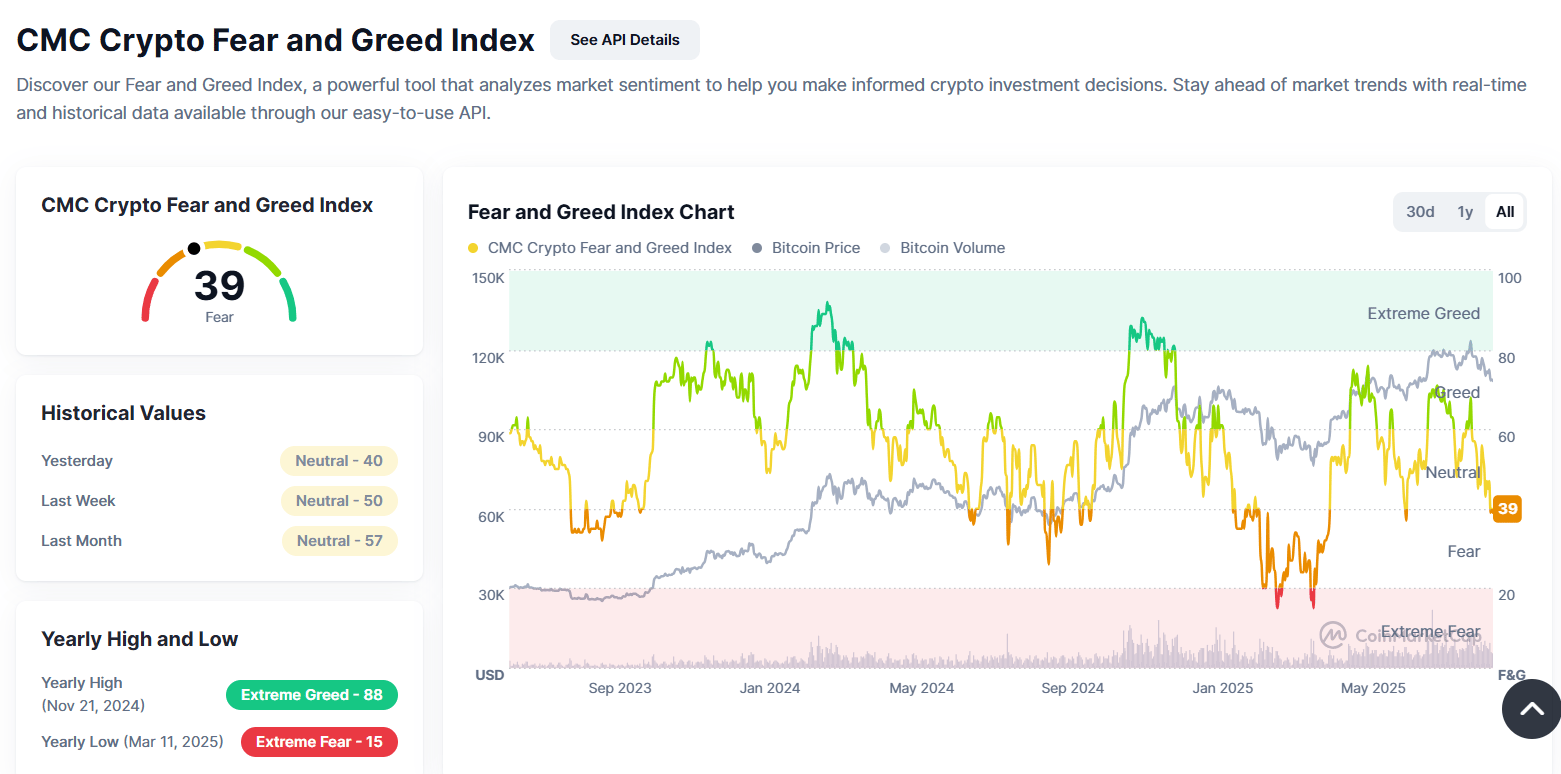Click the Extreme Greed - 88 badge
Image resolution: width=1561 pixels, height=774 pixels.
[312, 695]
